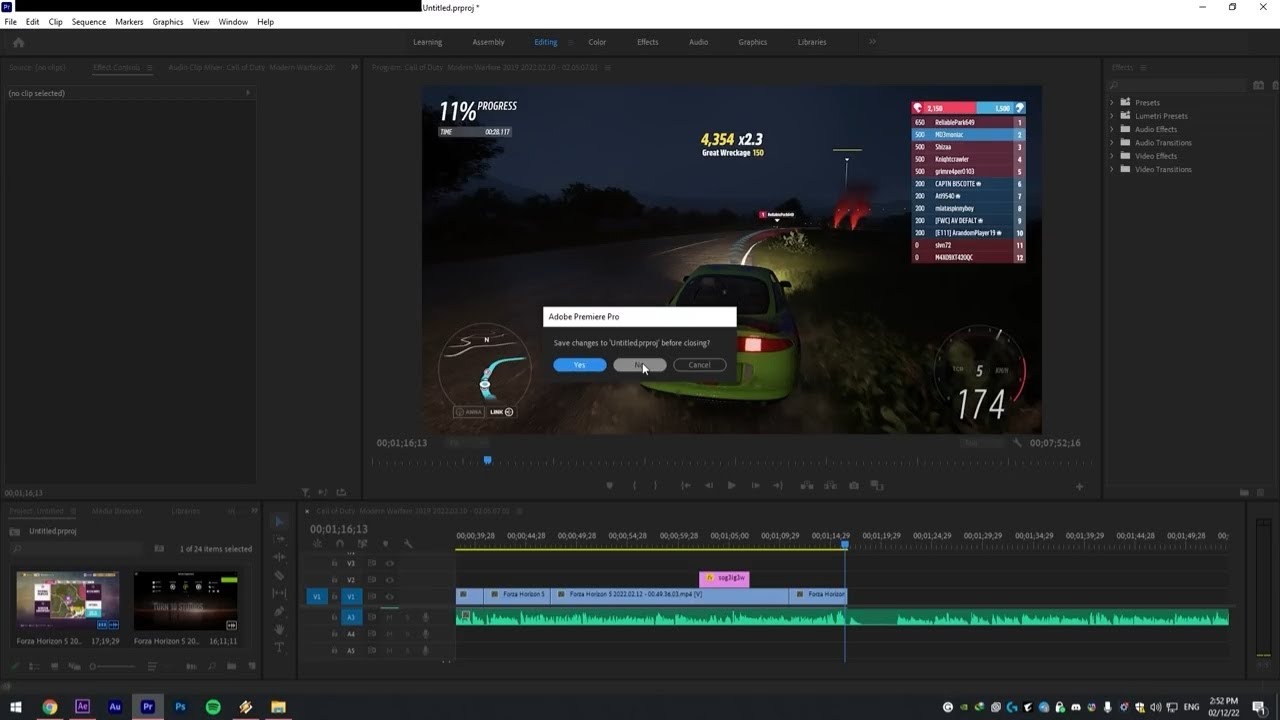The image size is (1280, 720).
Task: Enable voice-over record on track A5
Action: pos(425,651)
